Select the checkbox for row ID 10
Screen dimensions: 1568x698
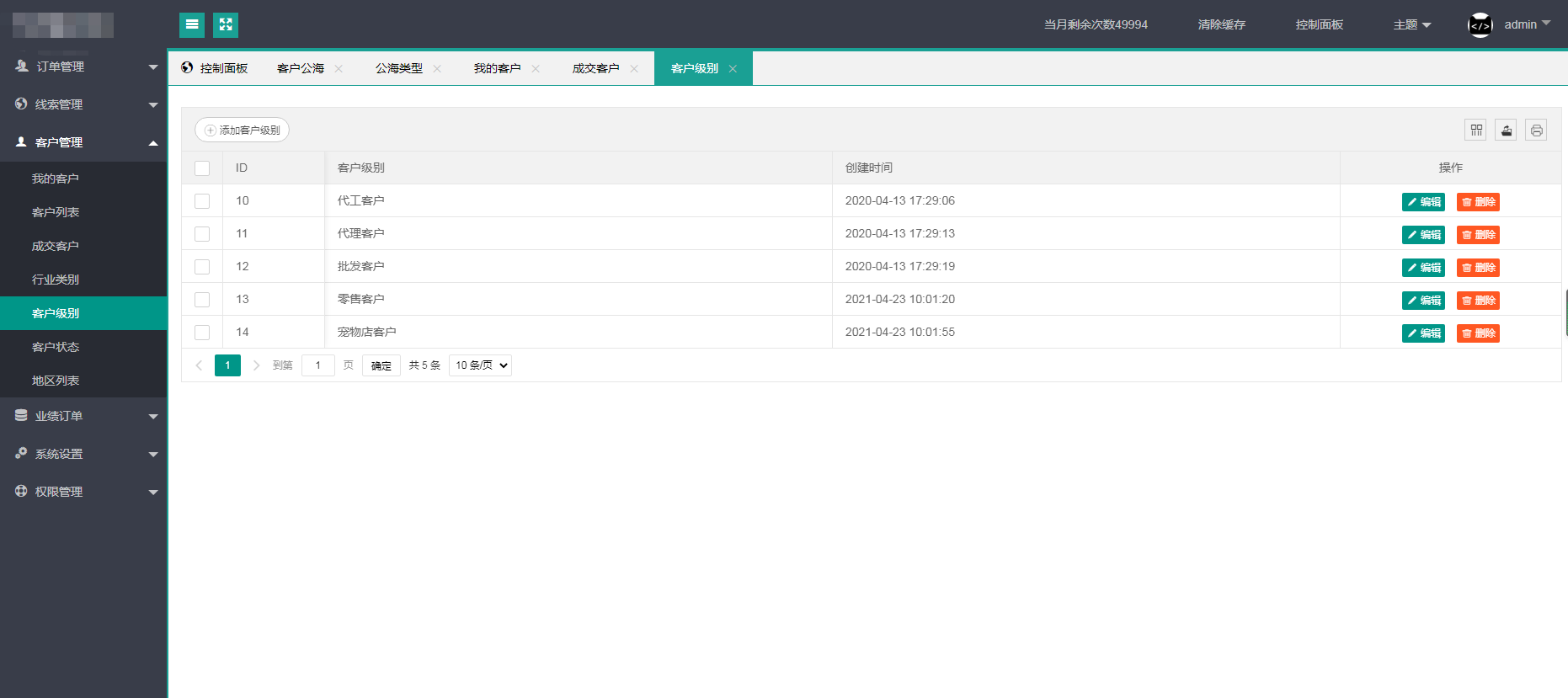202,201
